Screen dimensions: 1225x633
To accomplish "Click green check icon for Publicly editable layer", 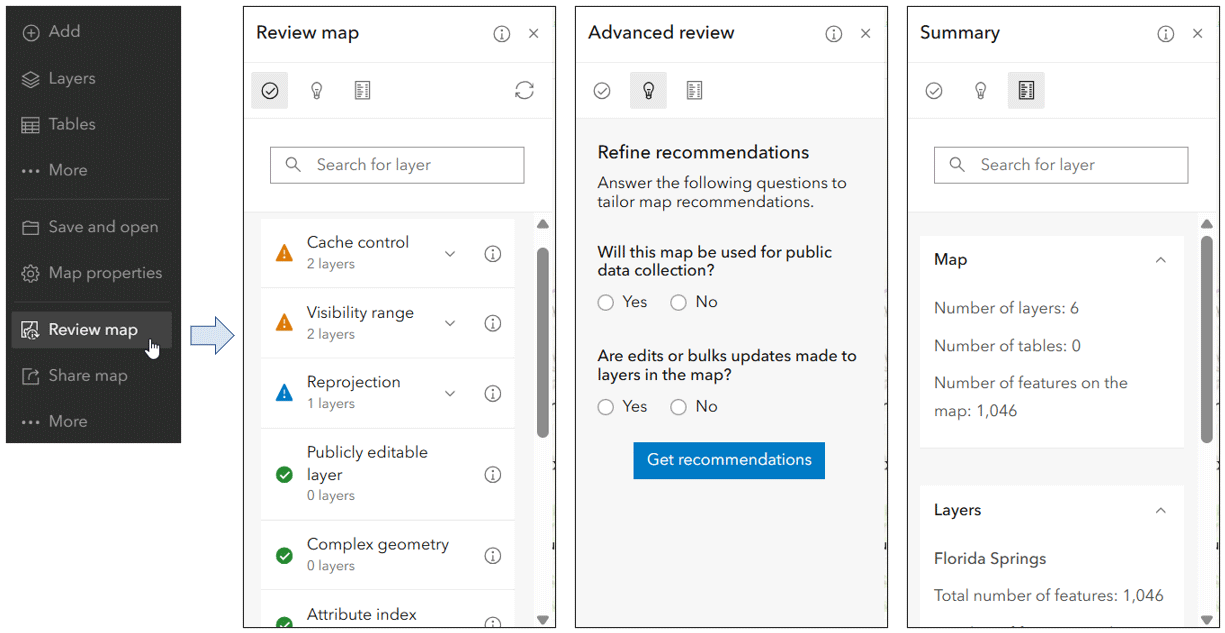I will (284, 475).
